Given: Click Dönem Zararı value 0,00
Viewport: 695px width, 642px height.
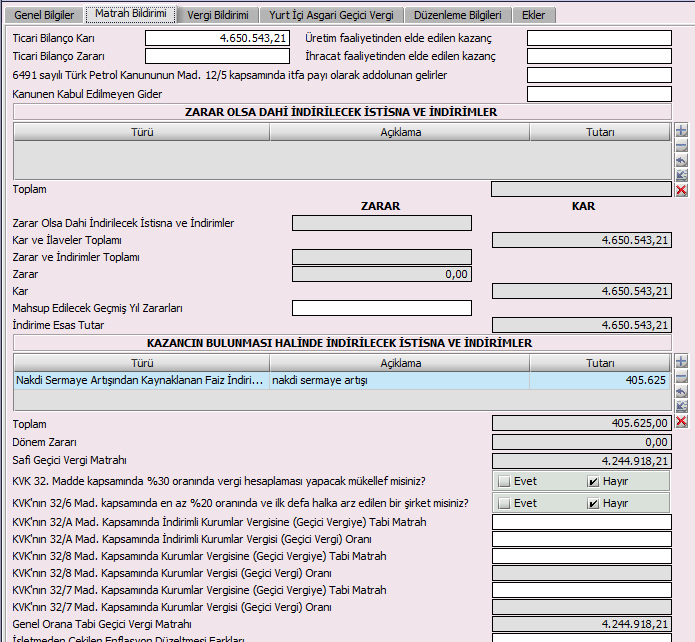Looking at the screenshot, I should [x=582, y=442].
